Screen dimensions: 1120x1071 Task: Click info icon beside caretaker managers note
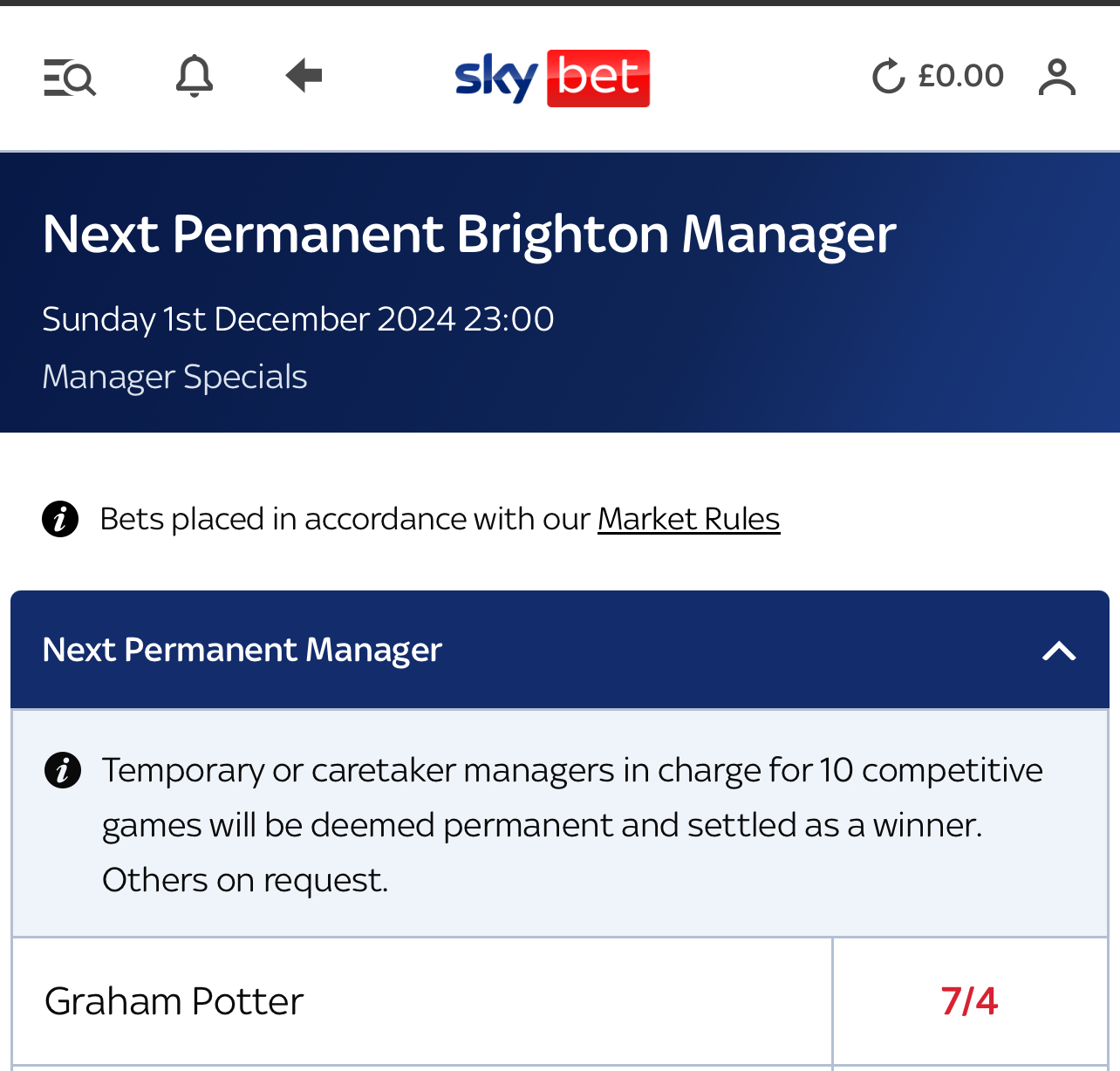[63, 770]
